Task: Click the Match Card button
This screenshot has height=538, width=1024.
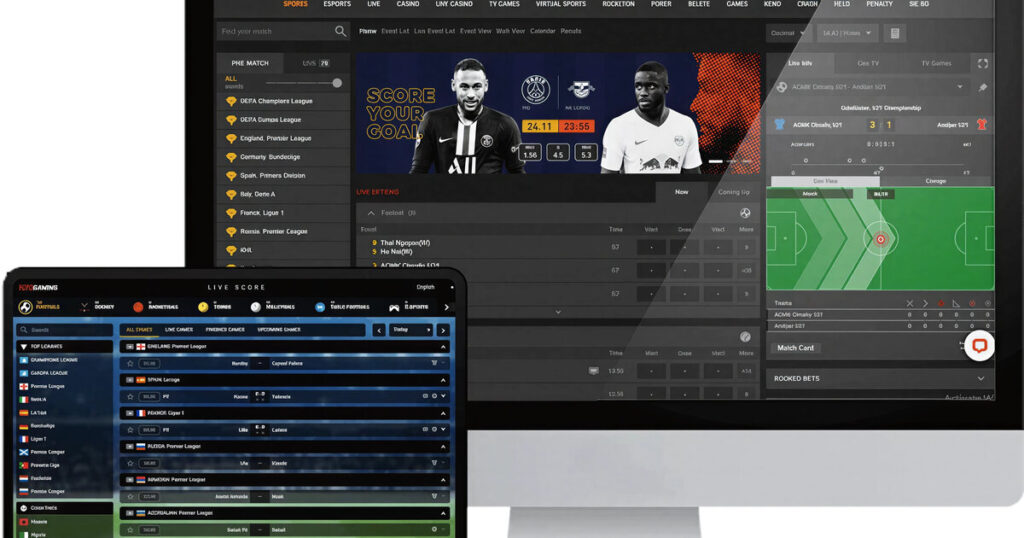Action: (796, 348)
